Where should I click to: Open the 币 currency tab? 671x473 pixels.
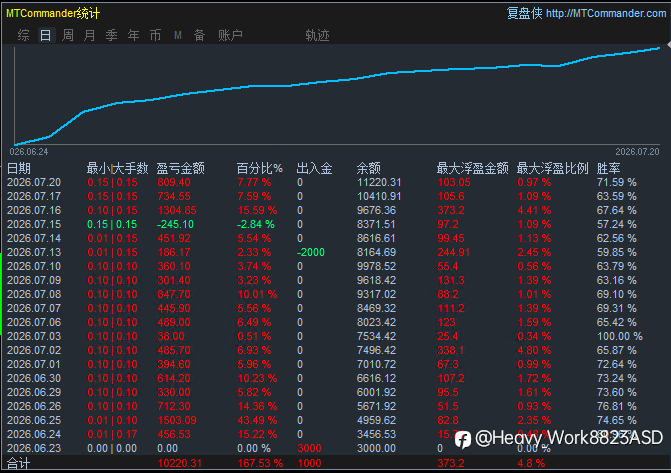coord(155,35)
